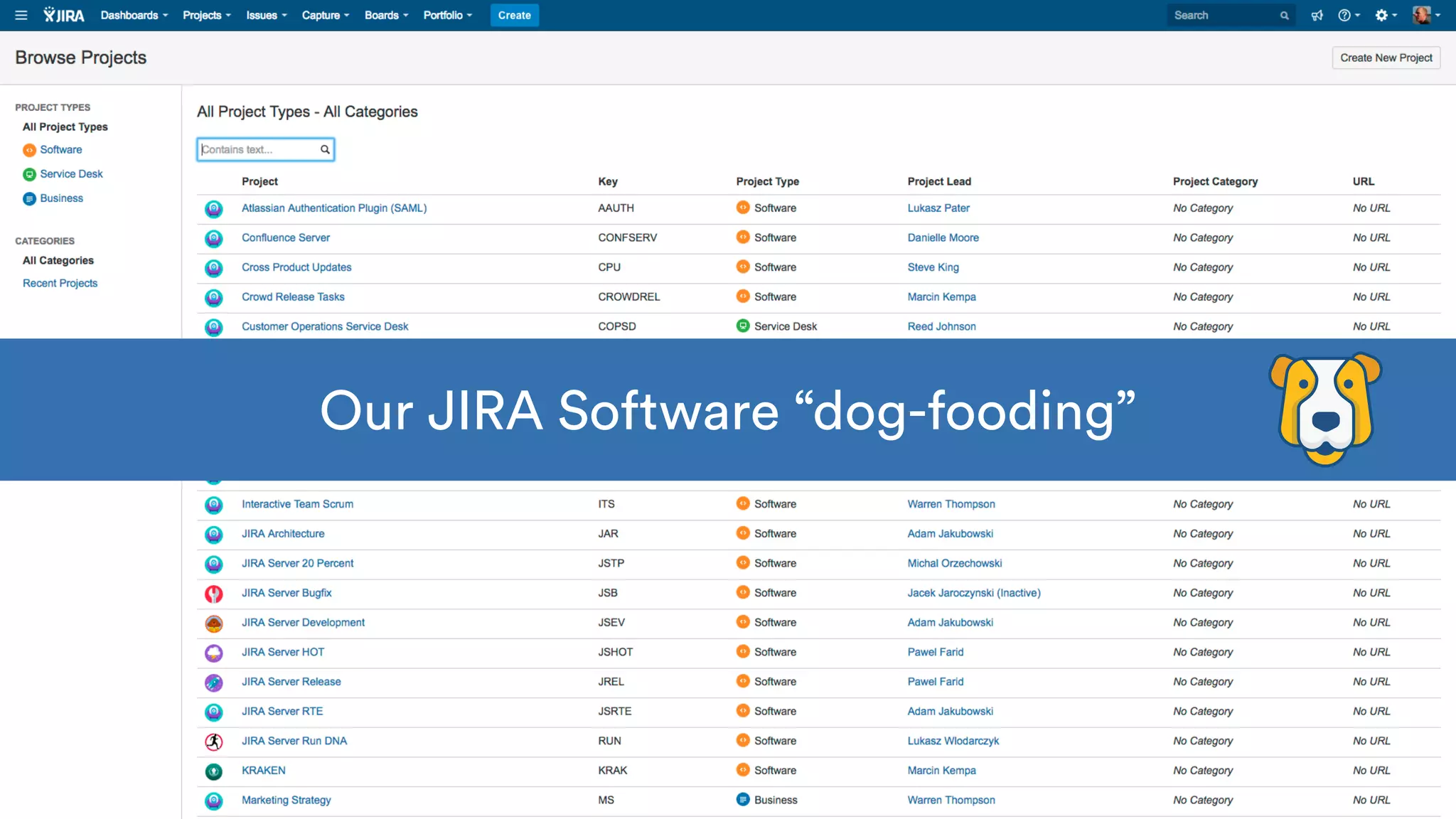This screenshot has width=1456, height=819.
Task: Expand the Portfolio menu
Action: 448,15
